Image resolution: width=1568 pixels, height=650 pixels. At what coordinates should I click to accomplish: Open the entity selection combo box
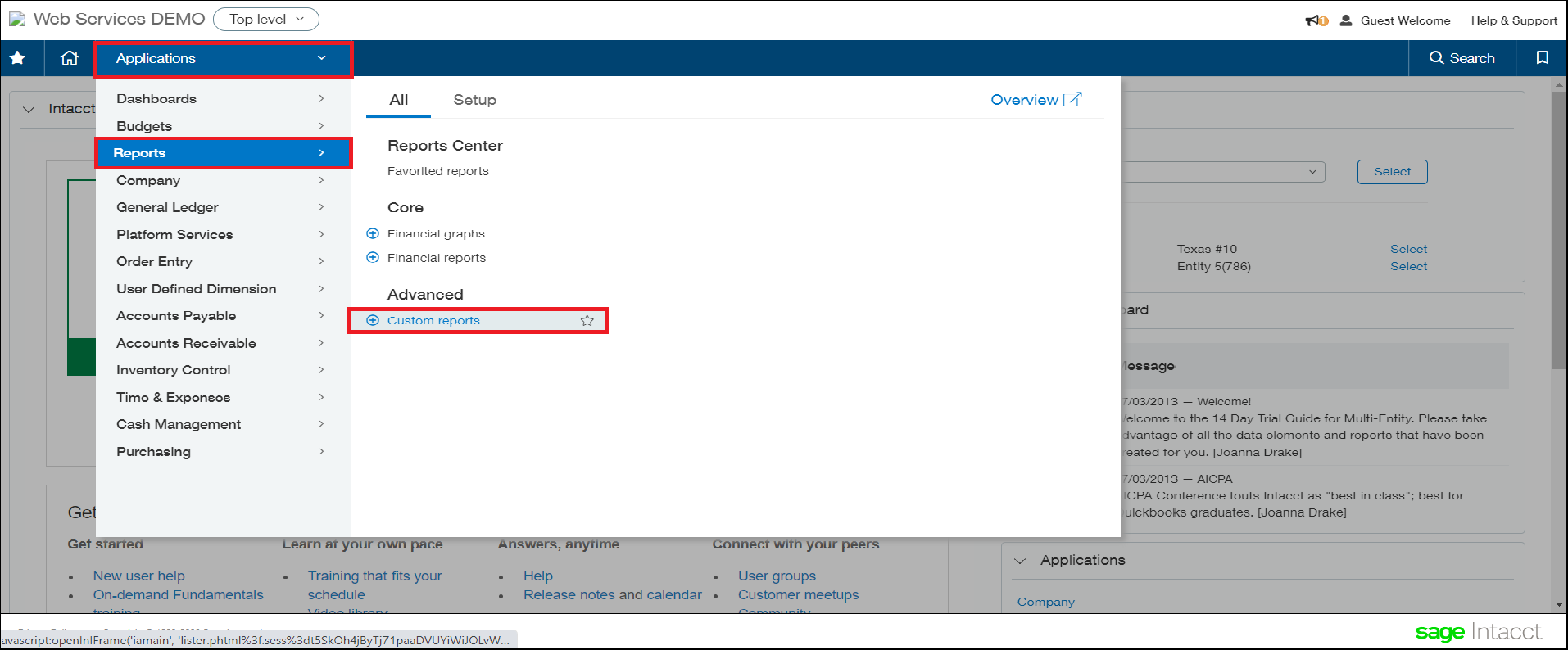1222,172
